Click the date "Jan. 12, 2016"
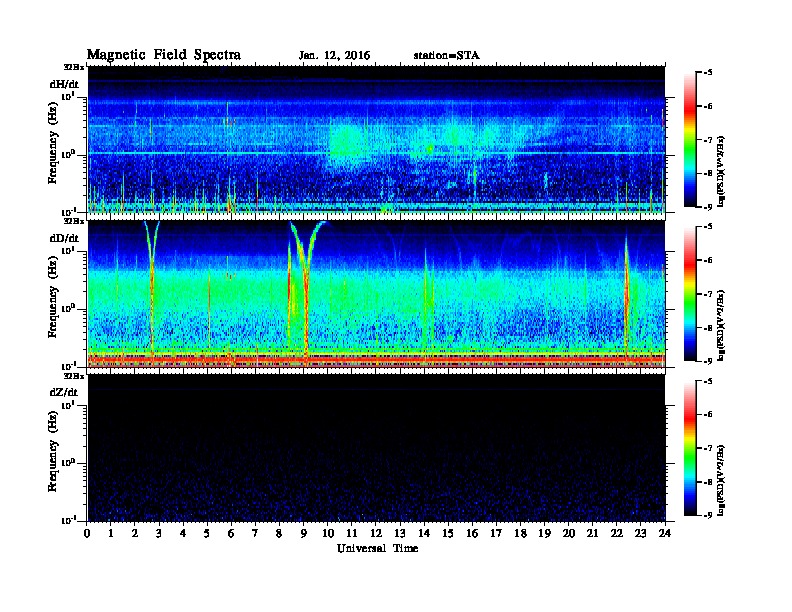 334,56
